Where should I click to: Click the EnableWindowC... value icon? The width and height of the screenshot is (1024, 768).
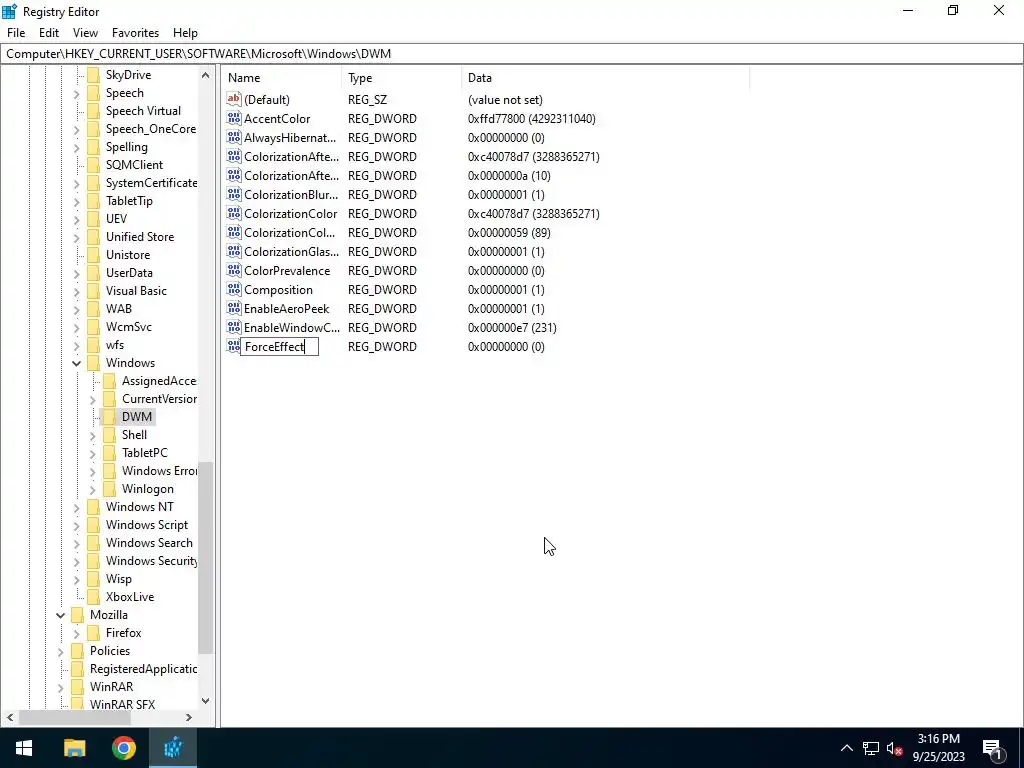tap(234, 327)
